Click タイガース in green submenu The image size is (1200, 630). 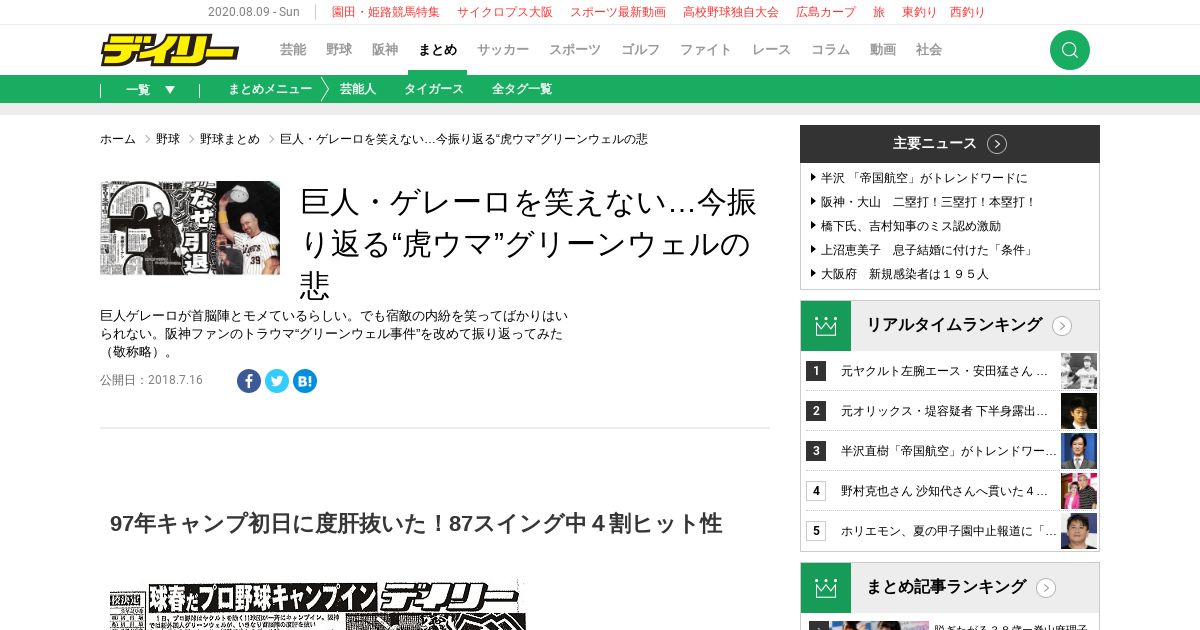click(x=434, y=89)
